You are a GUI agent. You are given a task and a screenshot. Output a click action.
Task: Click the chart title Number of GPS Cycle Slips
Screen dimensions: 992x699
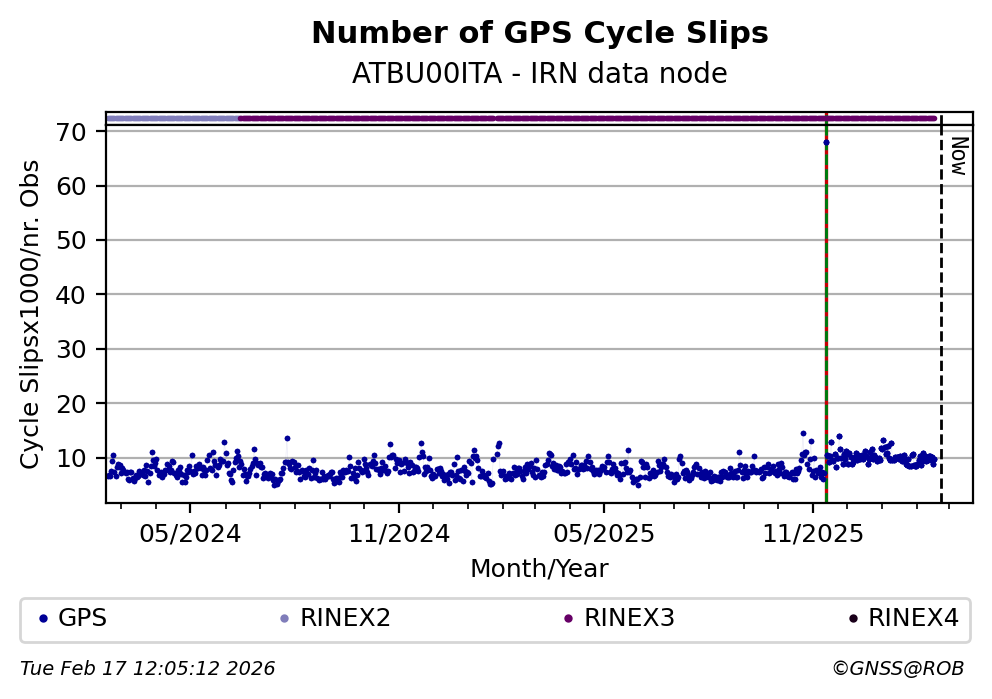[540, 33]
